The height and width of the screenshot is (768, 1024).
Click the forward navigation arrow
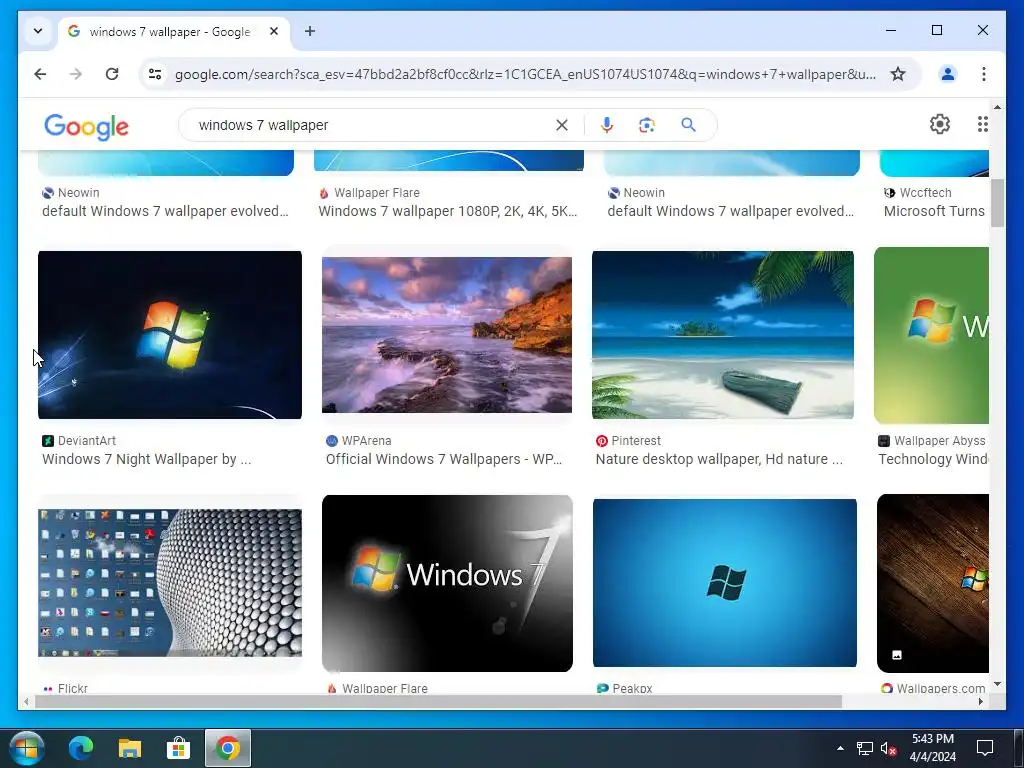76,74
